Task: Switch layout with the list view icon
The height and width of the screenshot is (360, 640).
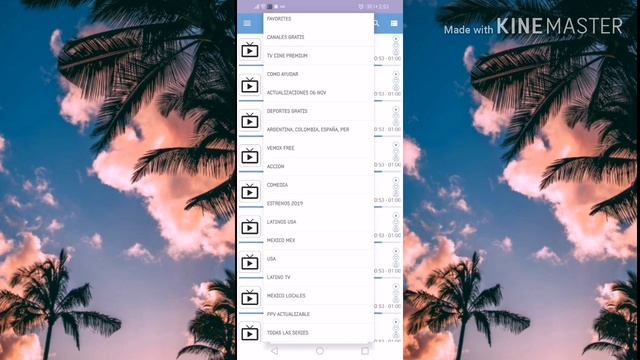Action: [x=394, y=23]
